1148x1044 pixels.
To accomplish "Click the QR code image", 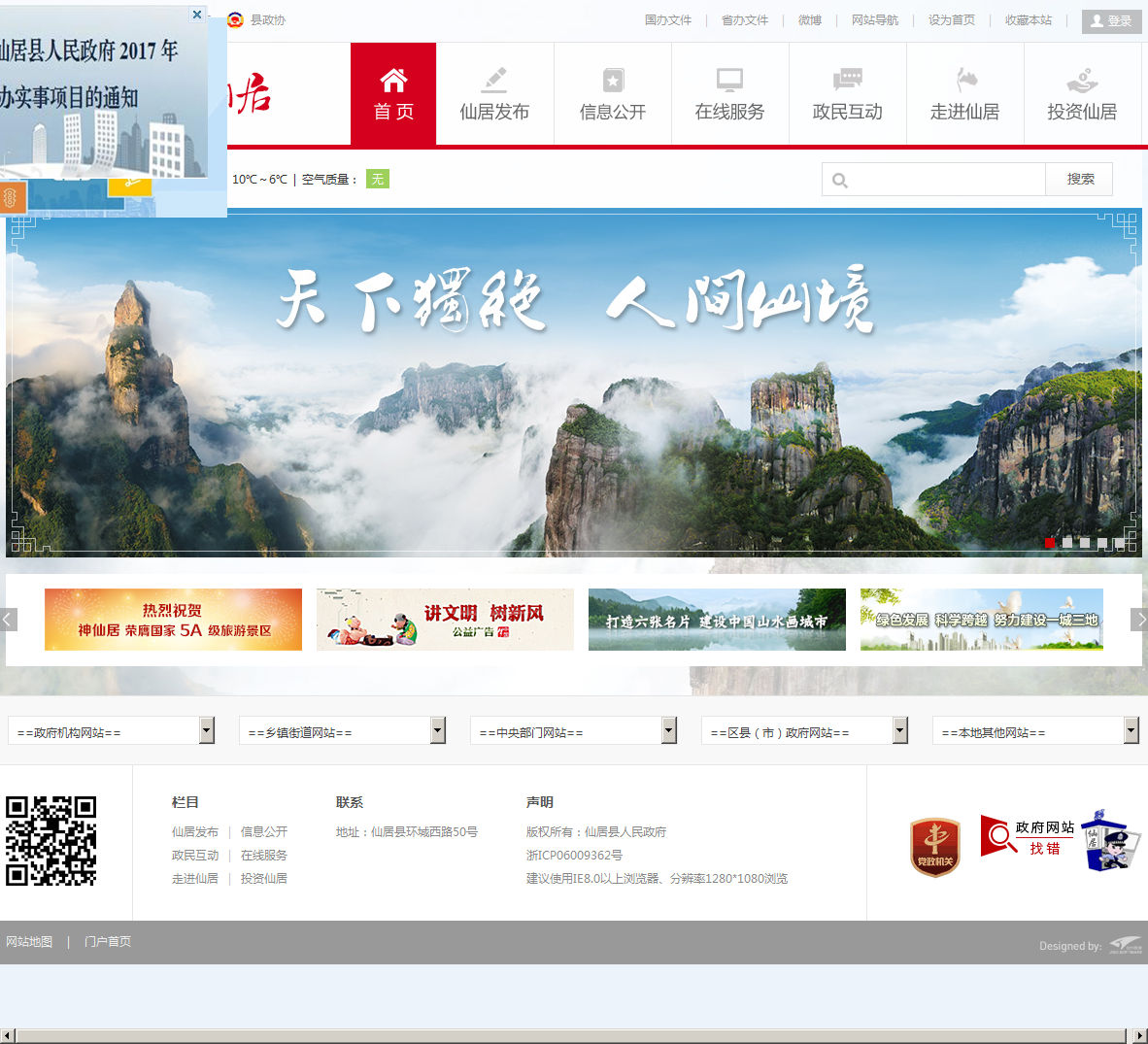I will click(x=51, y=841).
